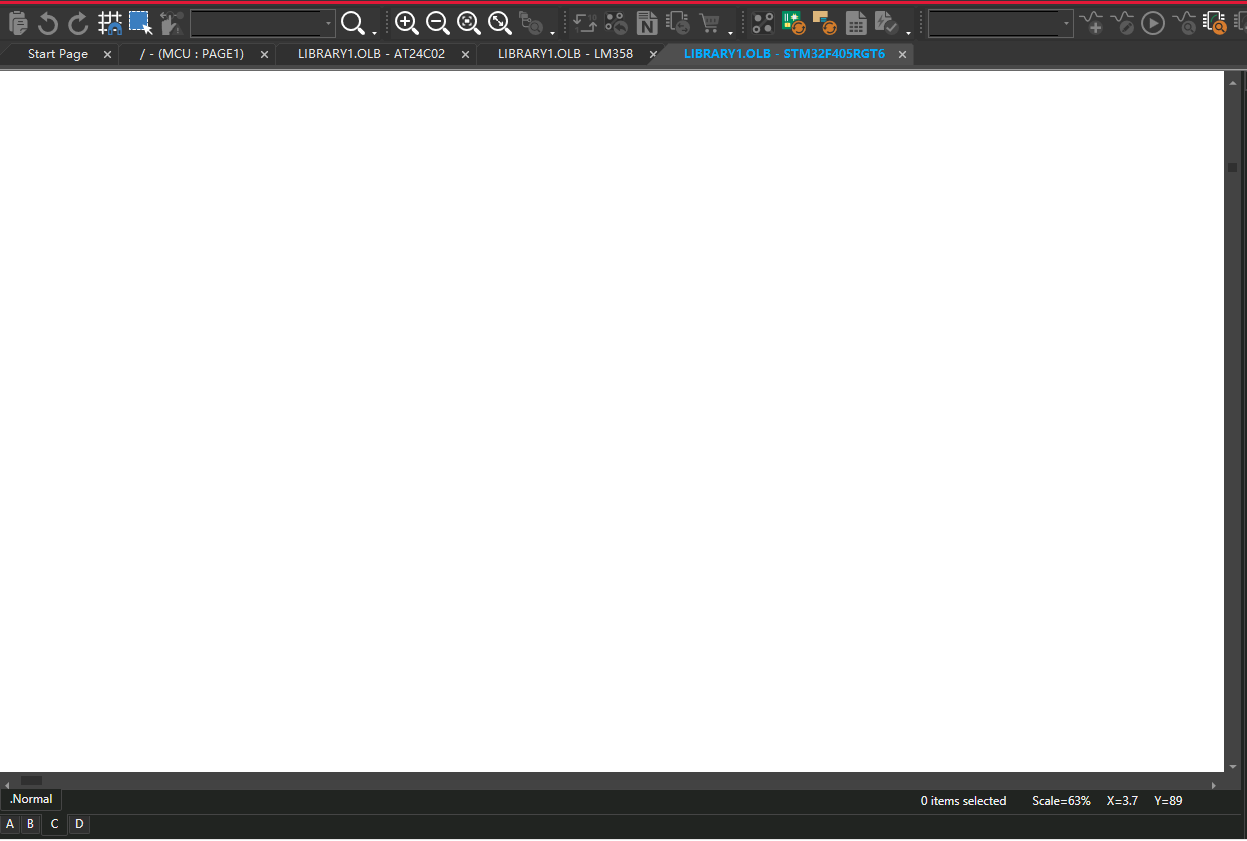Zoom to fit all contents
This screenshot has height=841, width=1247.
coord(499,23)
